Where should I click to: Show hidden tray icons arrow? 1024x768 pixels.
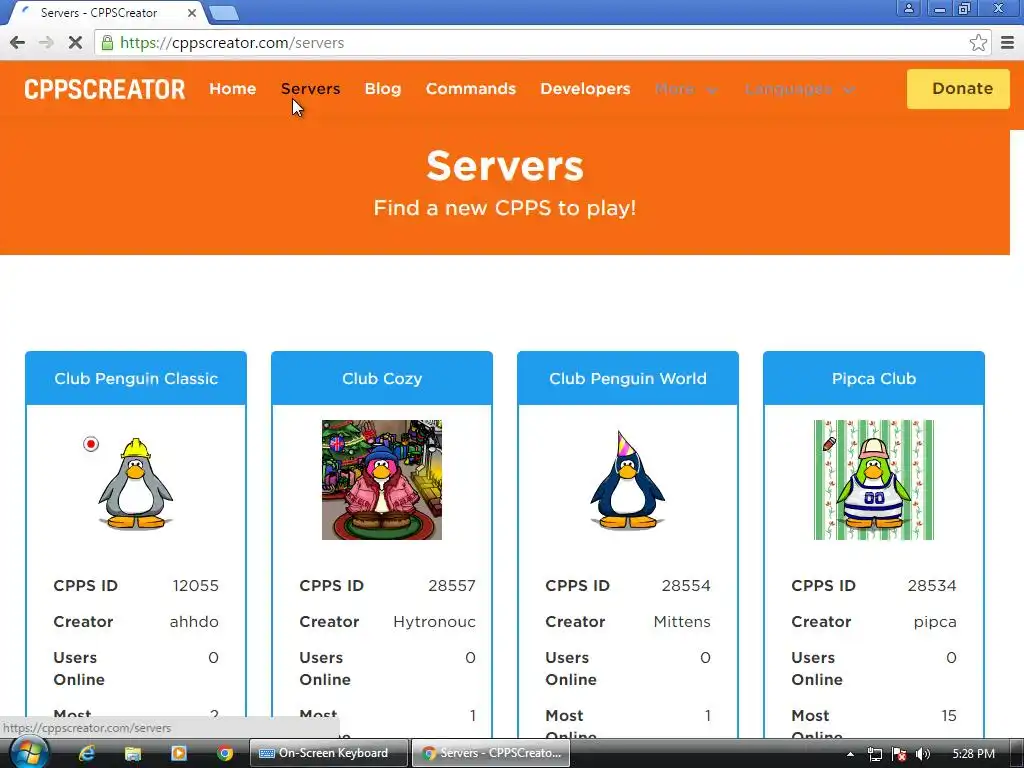850,754
